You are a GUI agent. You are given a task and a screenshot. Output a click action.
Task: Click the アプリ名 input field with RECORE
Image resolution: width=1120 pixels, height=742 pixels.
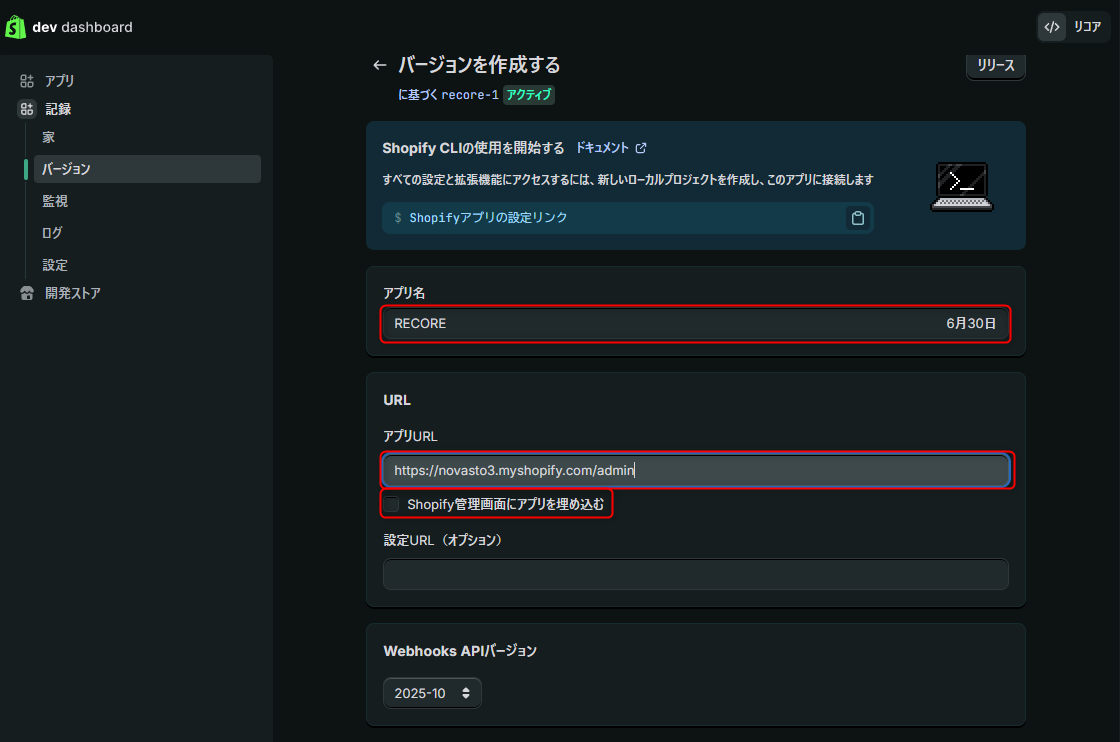pos(696,324)
